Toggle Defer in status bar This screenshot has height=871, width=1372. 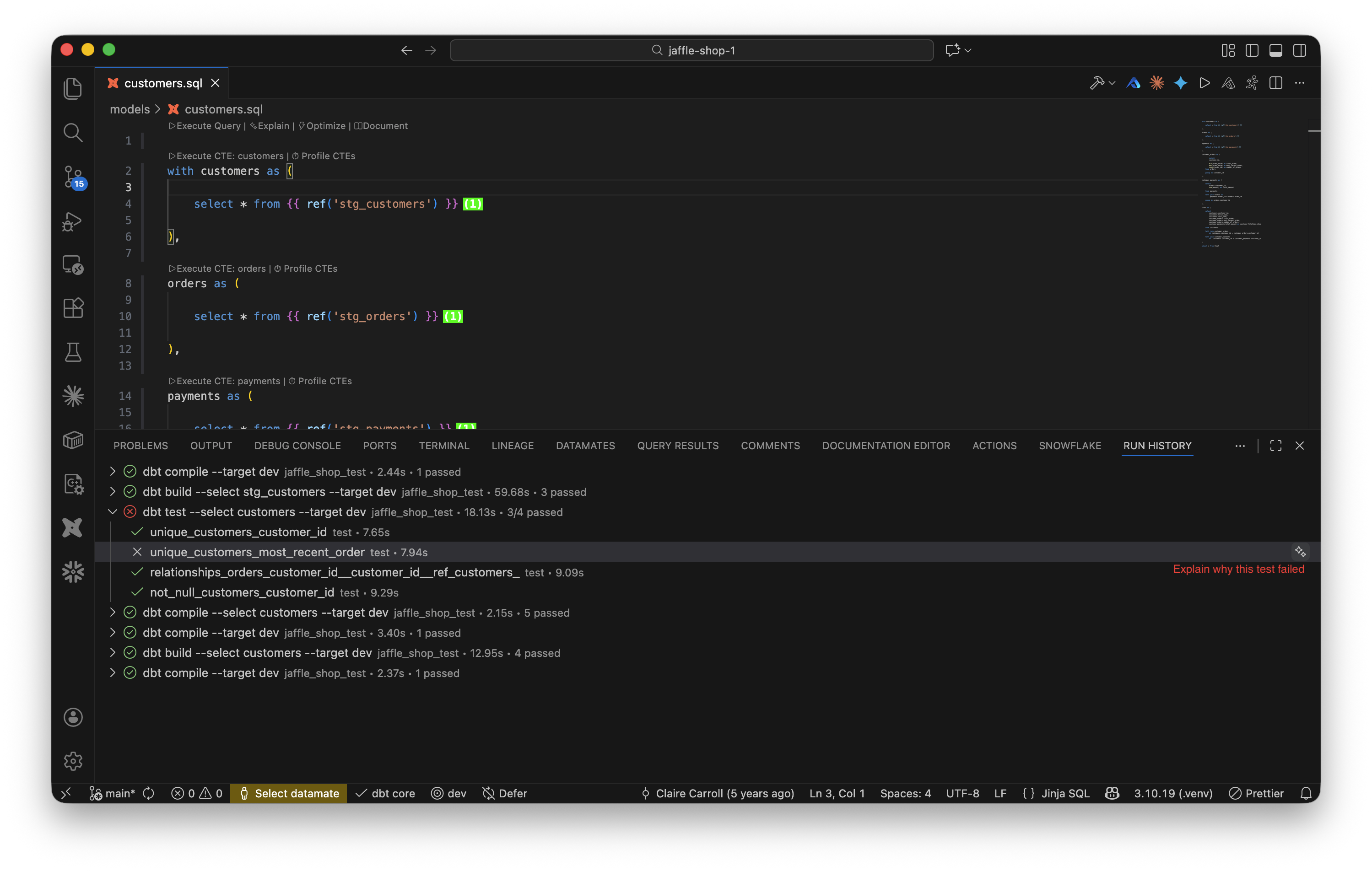click(x=504, y=794)
